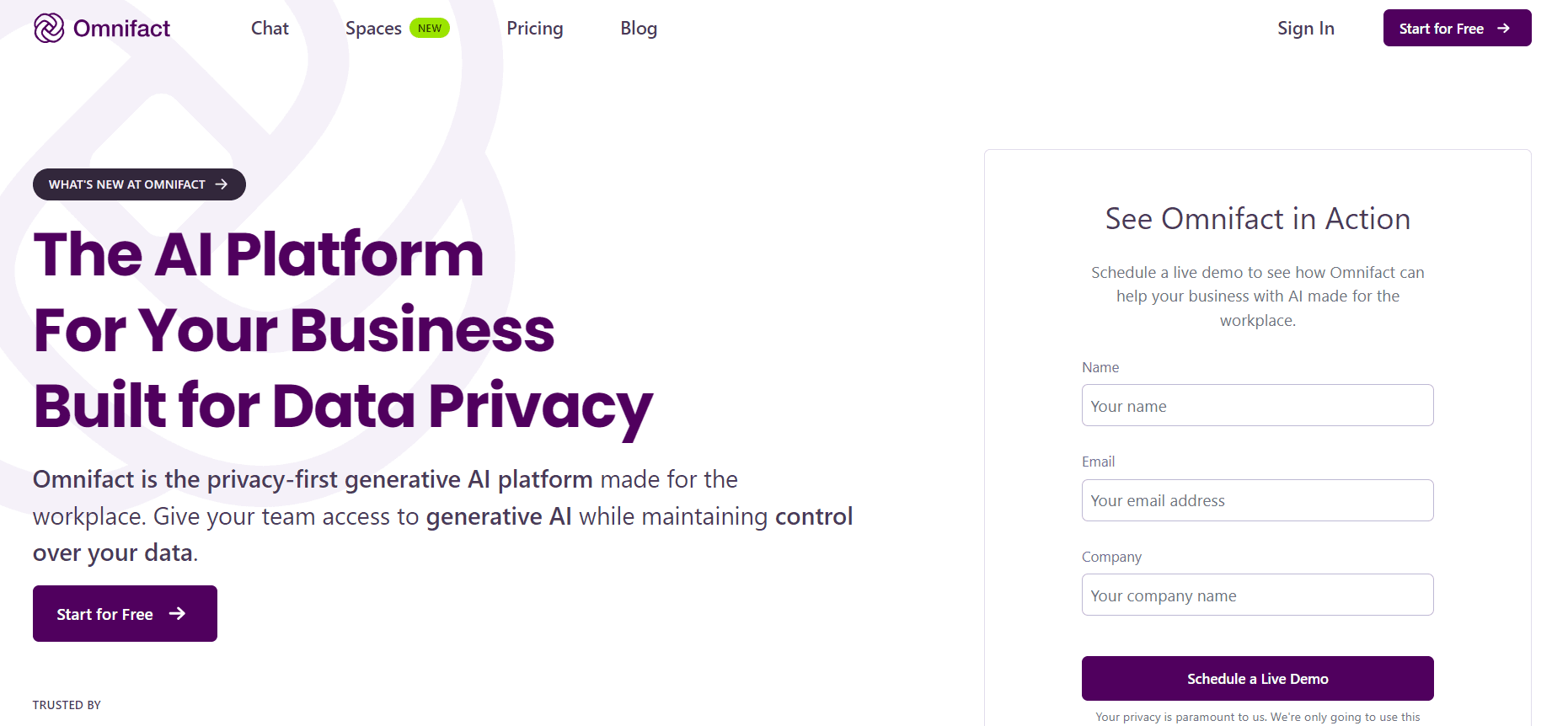Click the arrow icon in top-right Start for Free
The width and height of the screenshot is (1568, 726).
1504,28
